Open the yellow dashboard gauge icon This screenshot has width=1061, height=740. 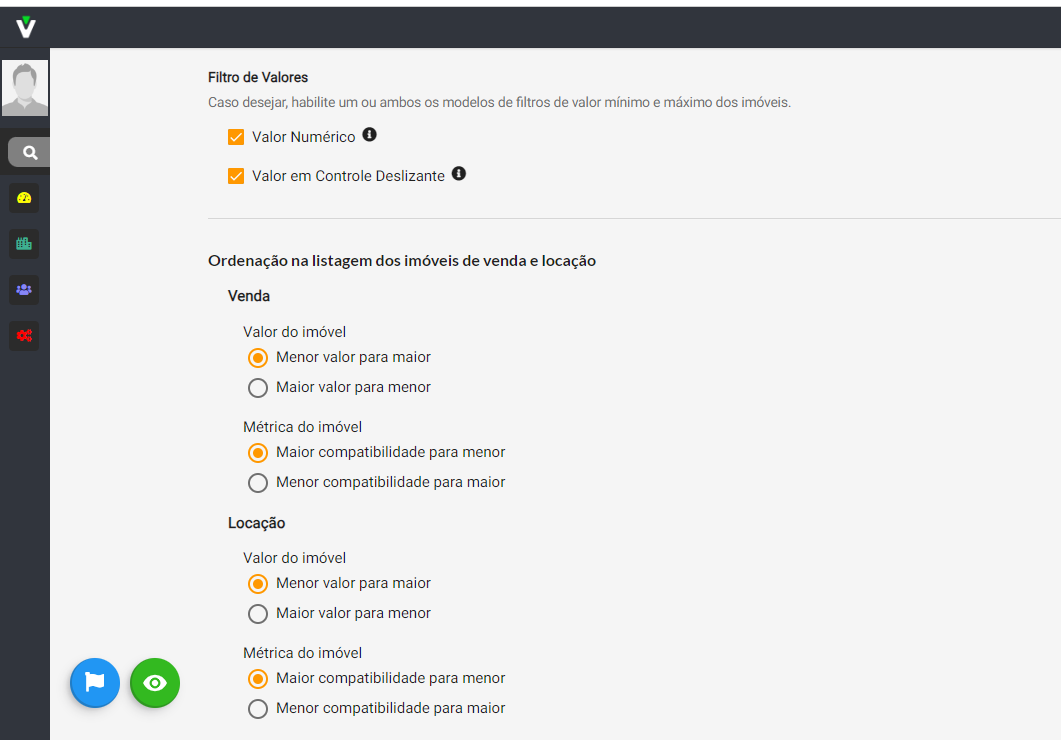(x=24, y=198)
